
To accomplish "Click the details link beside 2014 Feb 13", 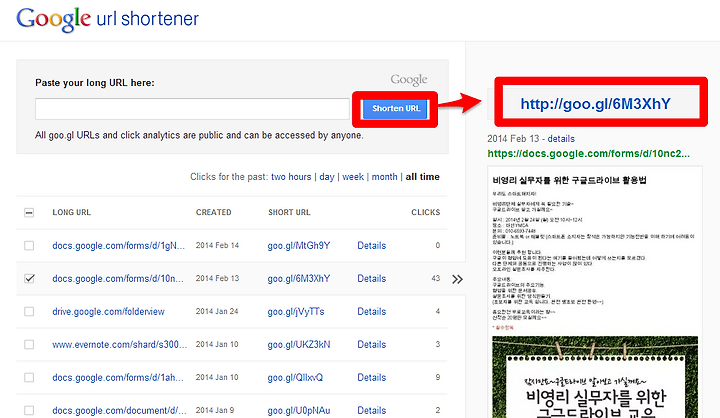I will (561, 139).
